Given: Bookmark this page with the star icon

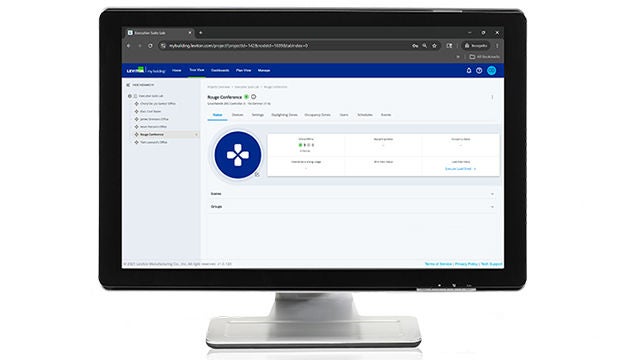Looking at the screenshot, I should click(434, 46).
